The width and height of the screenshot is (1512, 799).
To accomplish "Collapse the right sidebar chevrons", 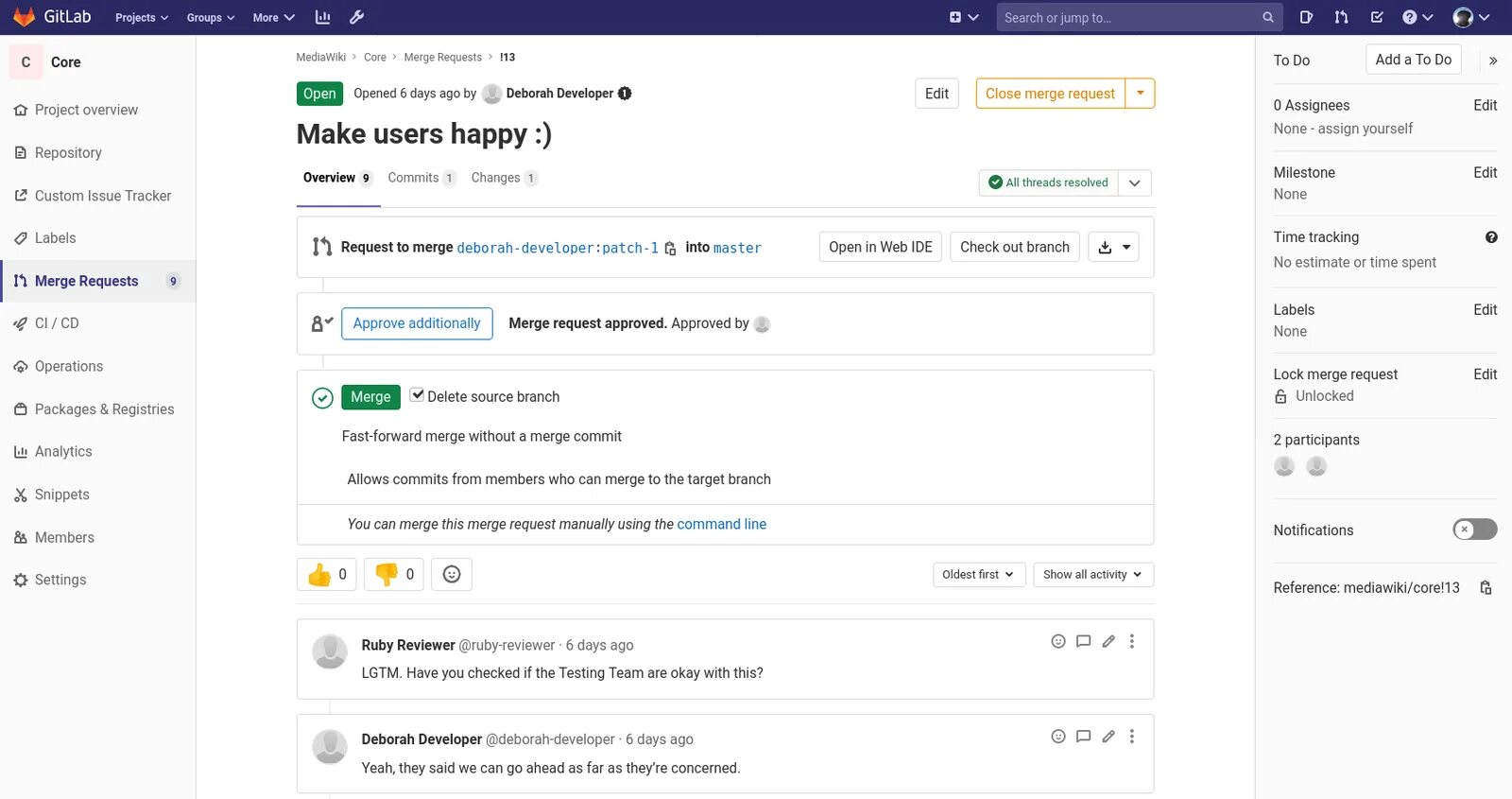I will coord(1493,61).
